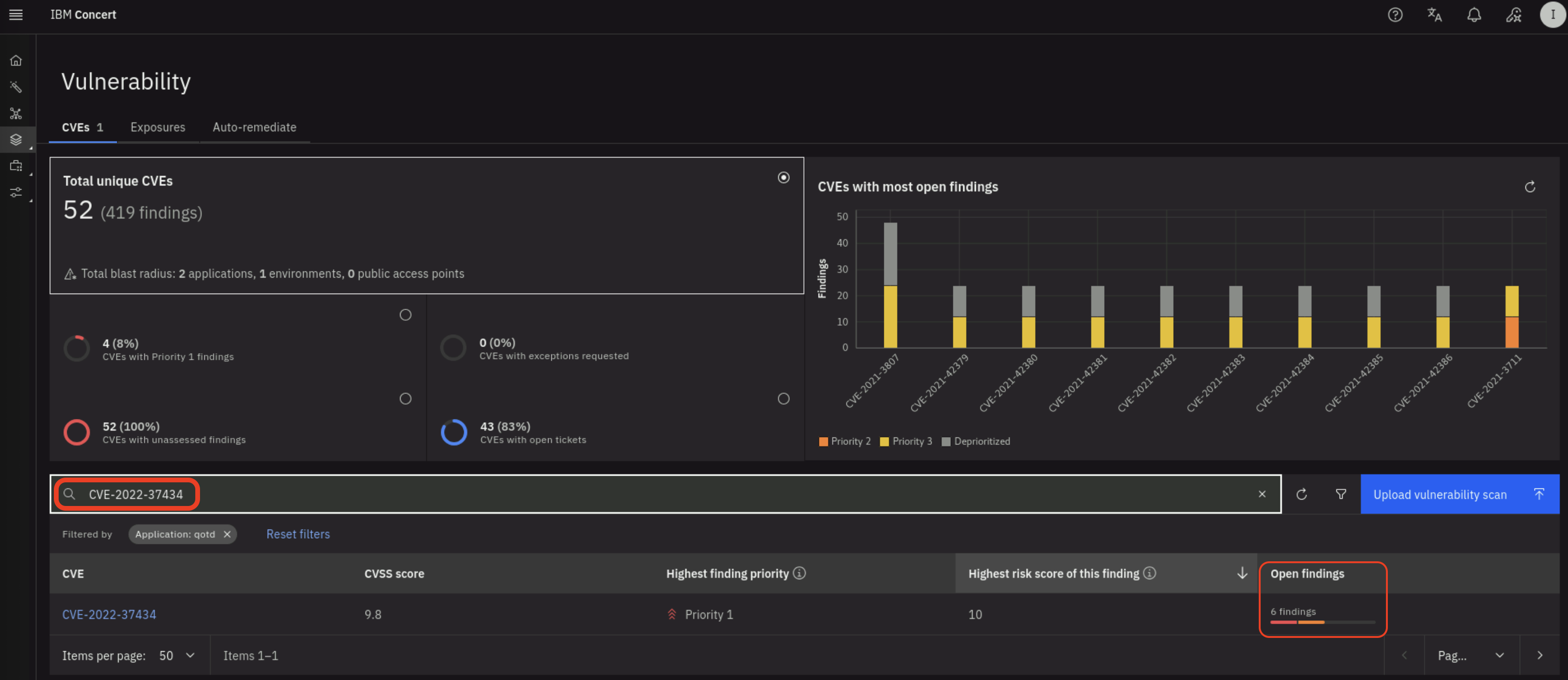Select the Total unique CVEs radio button

784,177
